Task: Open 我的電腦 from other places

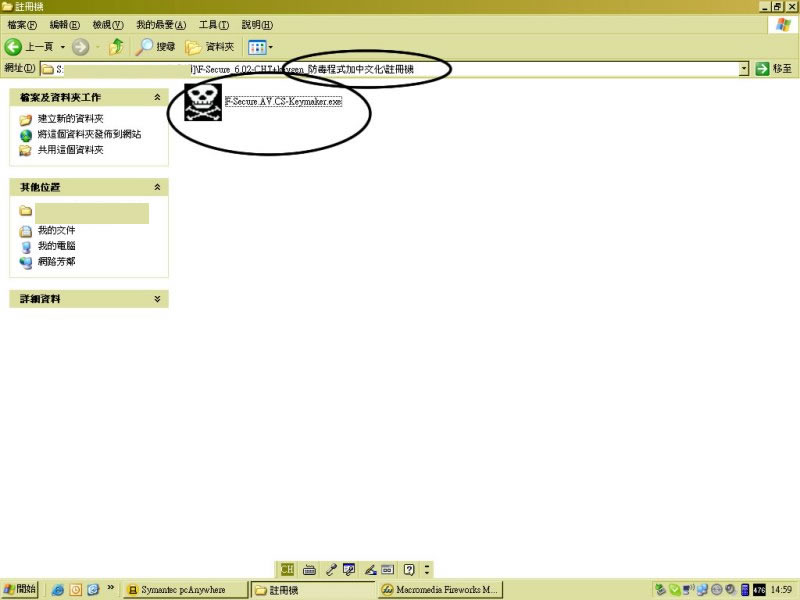Action: 56,246
